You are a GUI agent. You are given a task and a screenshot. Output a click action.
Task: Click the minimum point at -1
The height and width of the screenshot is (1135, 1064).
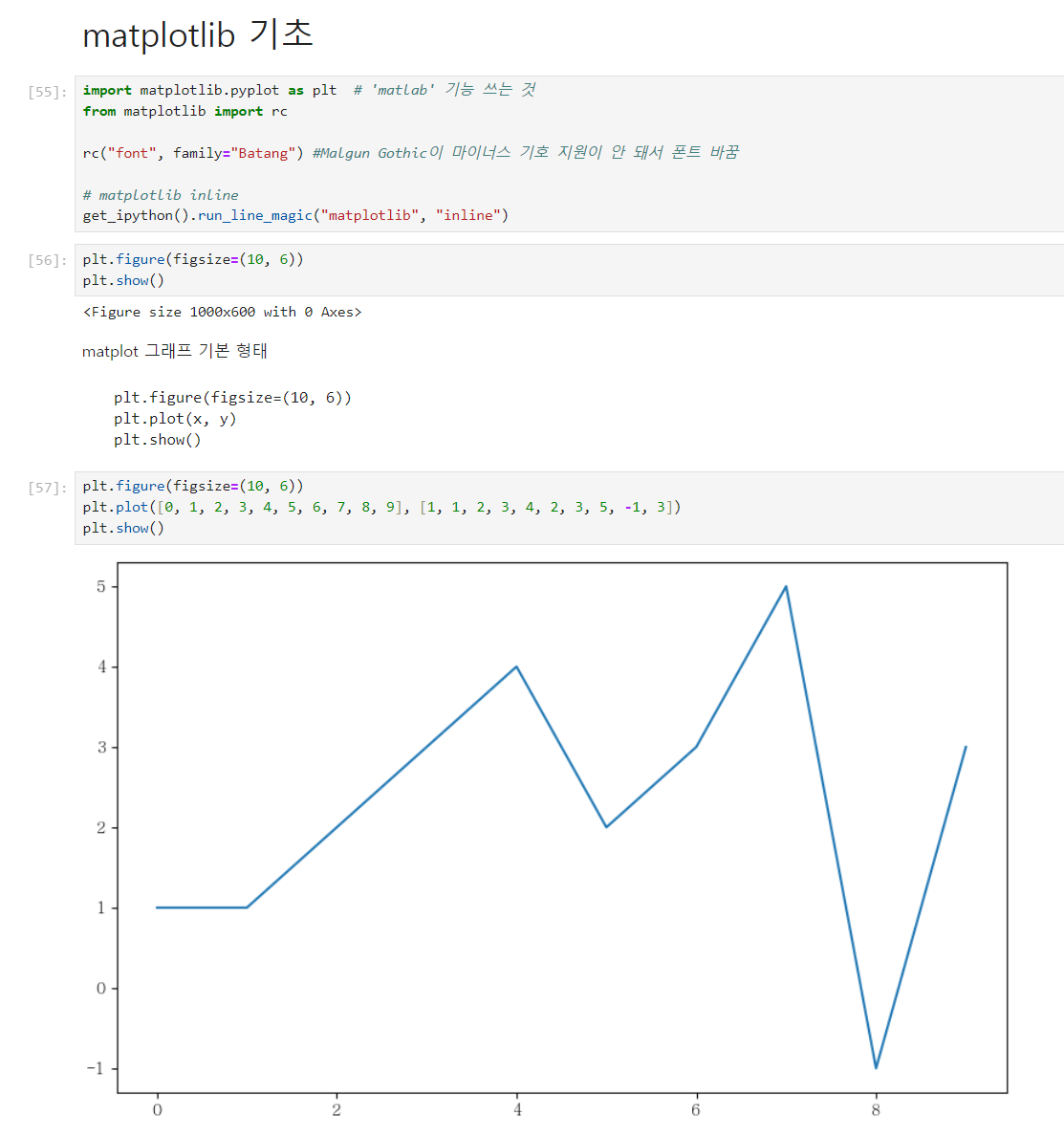tap(876, 1068)
